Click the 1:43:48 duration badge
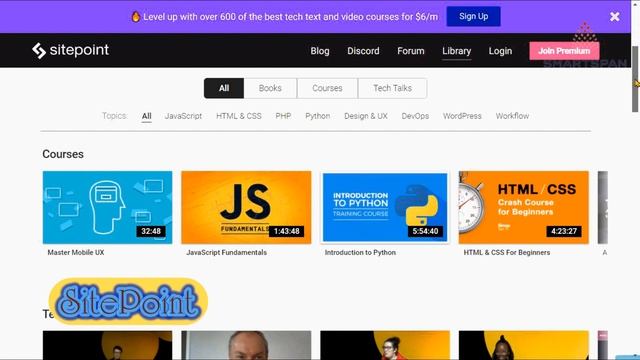 click(x=287, y=231)
